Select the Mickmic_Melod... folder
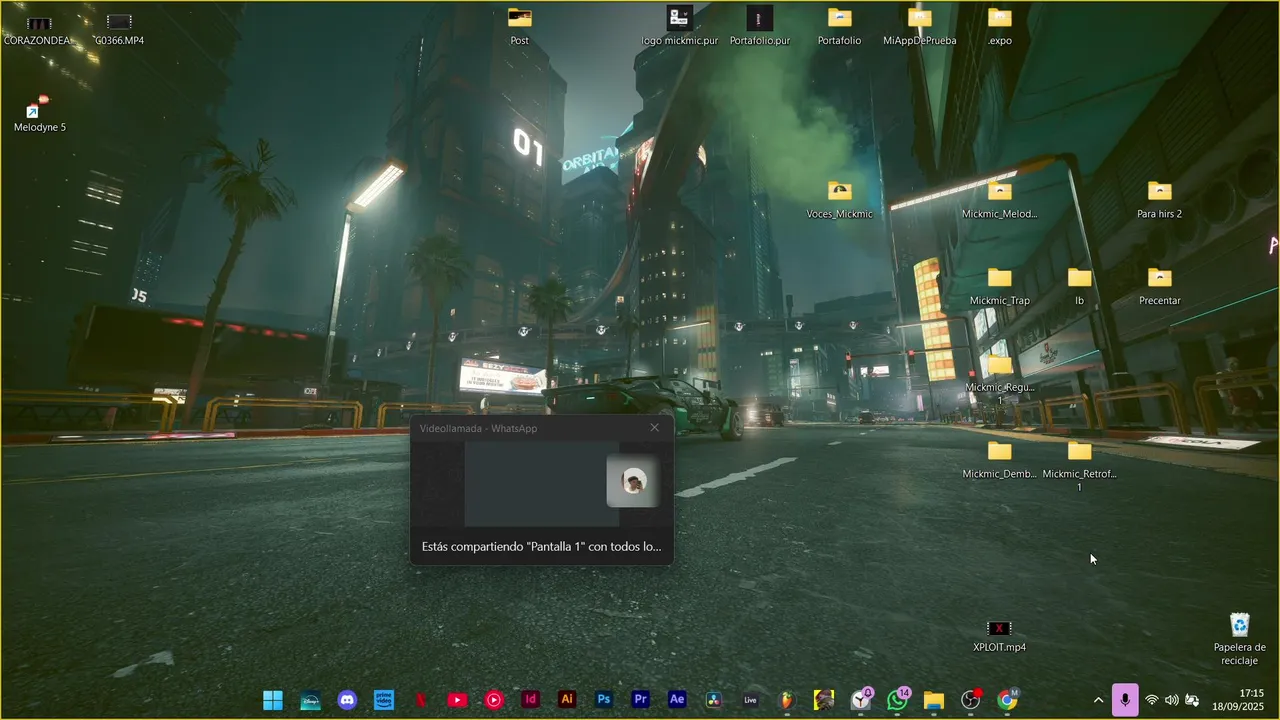 pos(1000,200)
